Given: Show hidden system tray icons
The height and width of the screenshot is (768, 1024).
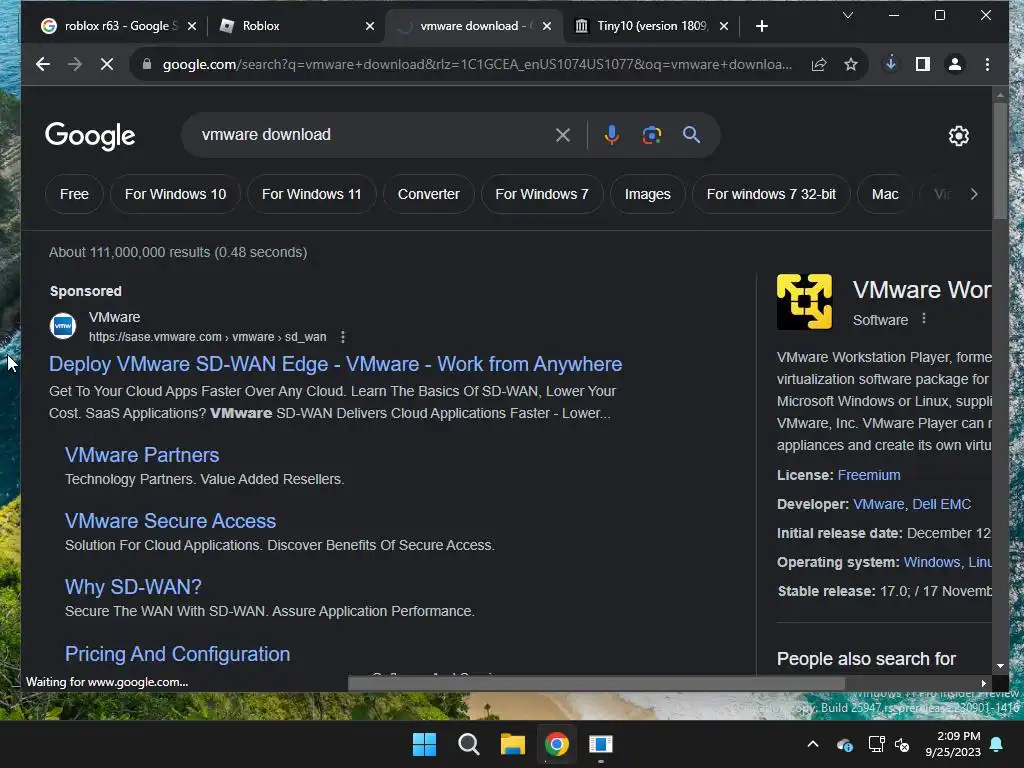Looking at the screenshot, I should coord(812,744).
